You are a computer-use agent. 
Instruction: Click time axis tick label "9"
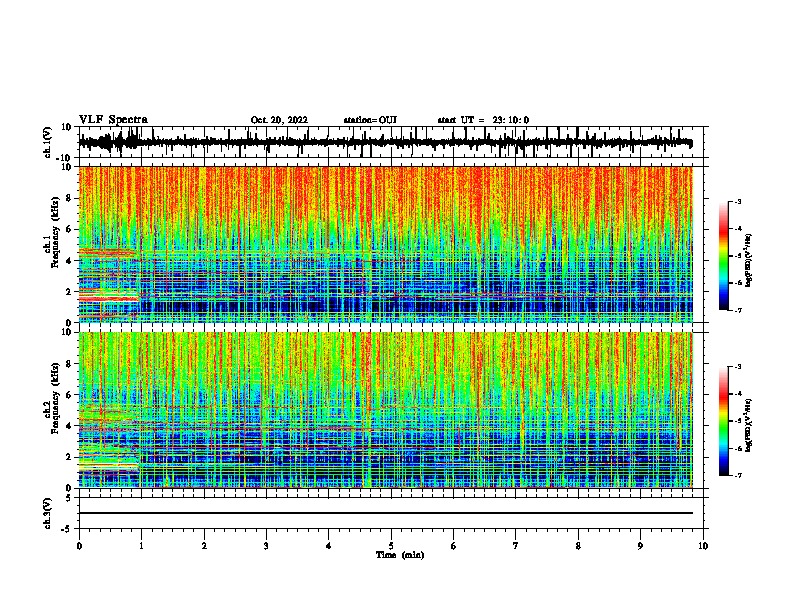coord(640,546)
